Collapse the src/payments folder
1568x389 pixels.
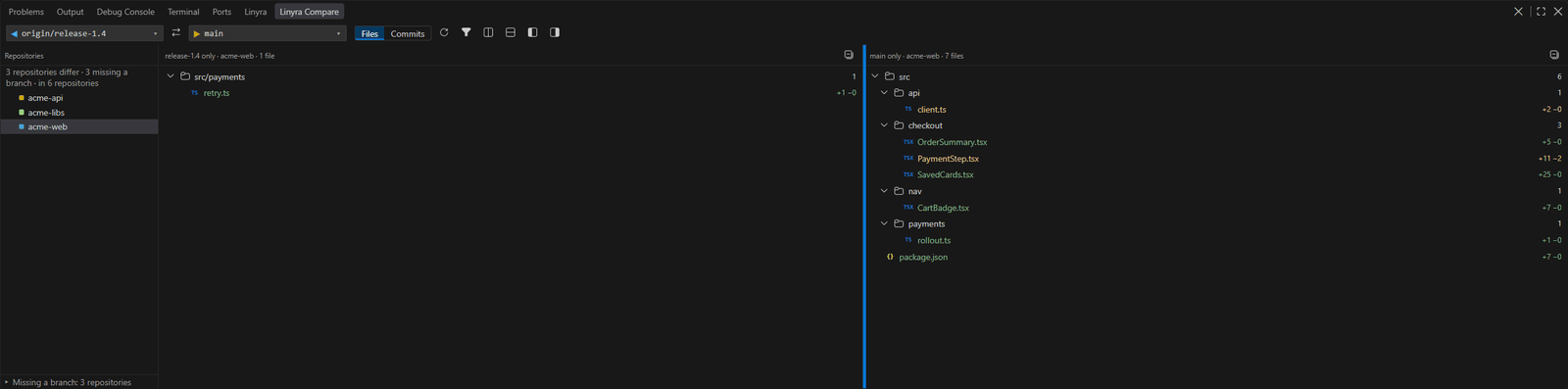(171, 76)
